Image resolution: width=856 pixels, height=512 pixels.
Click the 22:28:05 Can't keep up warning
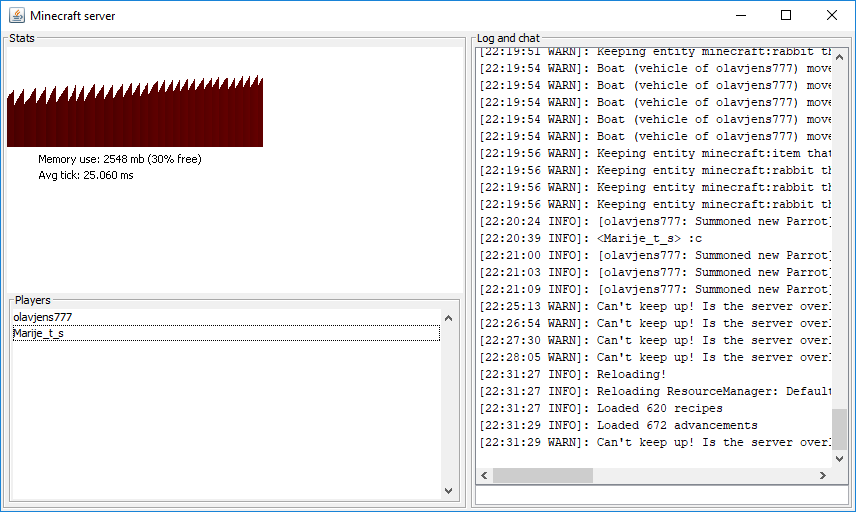pyautogui.click(x=655, y=357)
